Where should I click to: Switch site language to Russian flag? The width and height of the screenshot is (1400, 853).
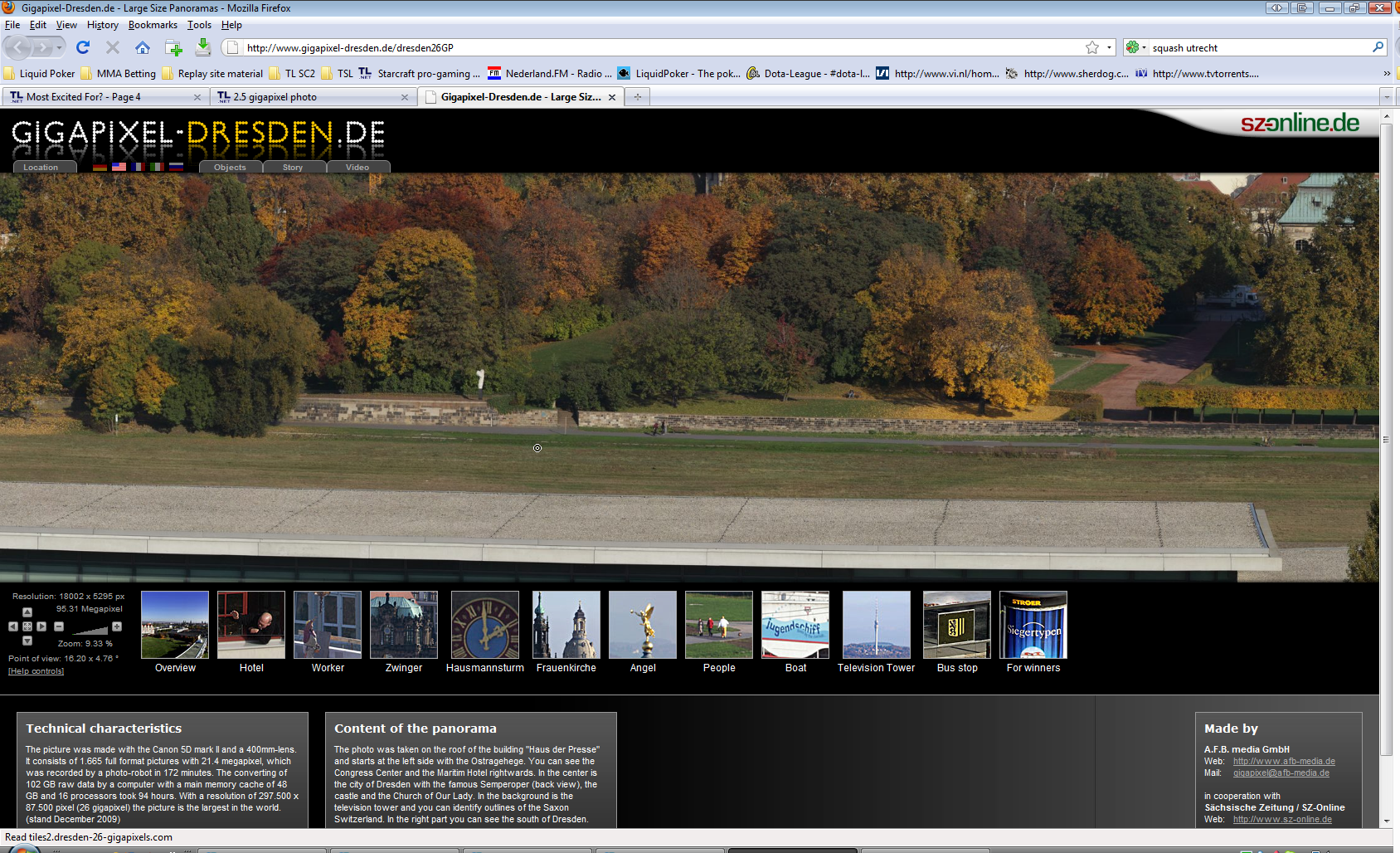(176, 167)
